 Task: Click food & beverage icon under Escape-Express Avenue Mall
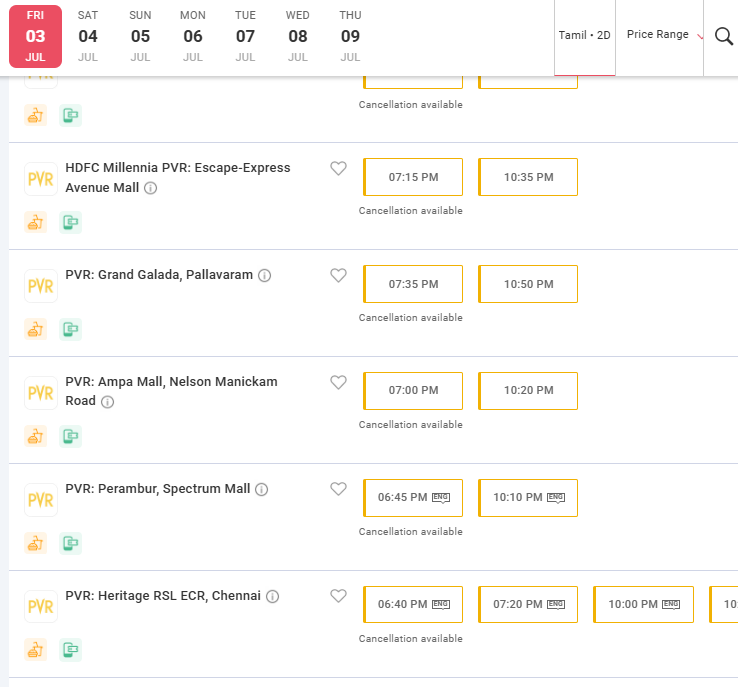click(36, 222)
